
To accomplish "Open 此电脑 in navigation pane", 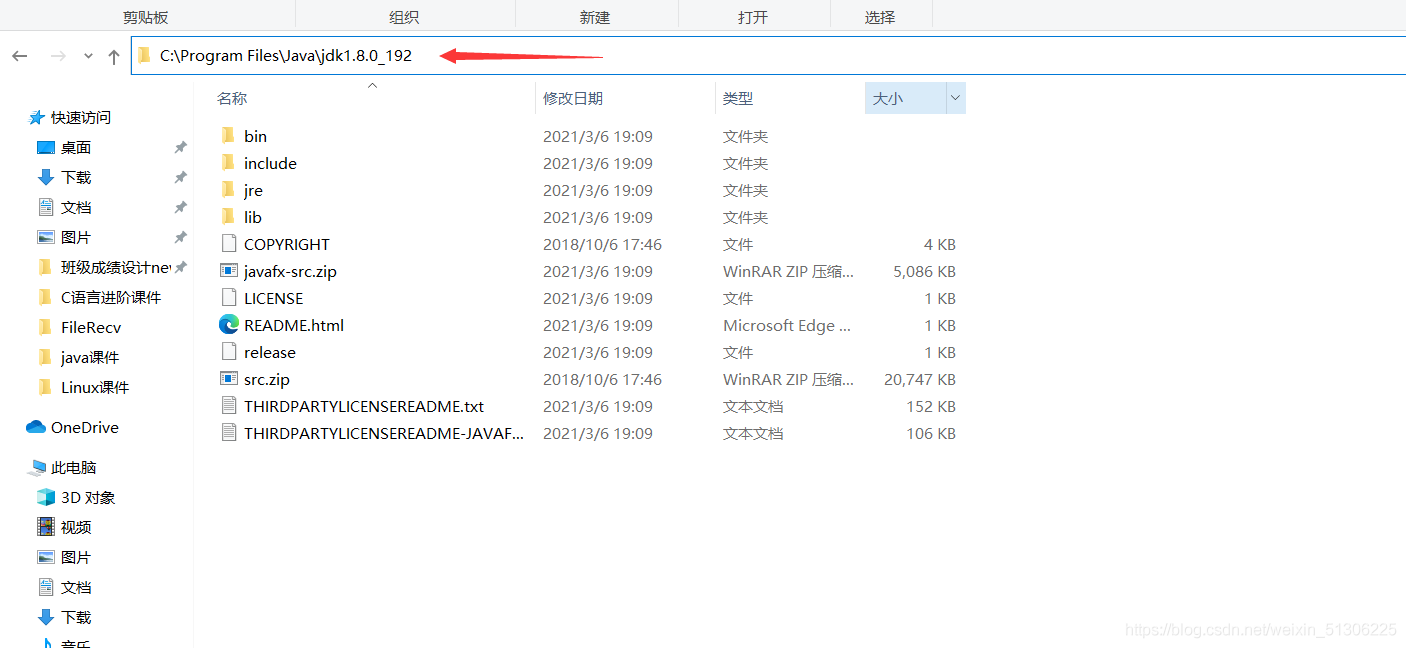I will 74,467.
